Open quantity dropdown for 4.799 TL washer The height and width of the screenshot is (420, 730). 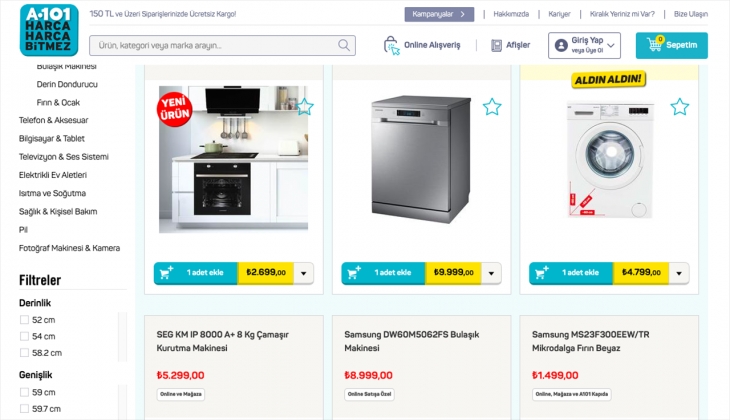679,272
